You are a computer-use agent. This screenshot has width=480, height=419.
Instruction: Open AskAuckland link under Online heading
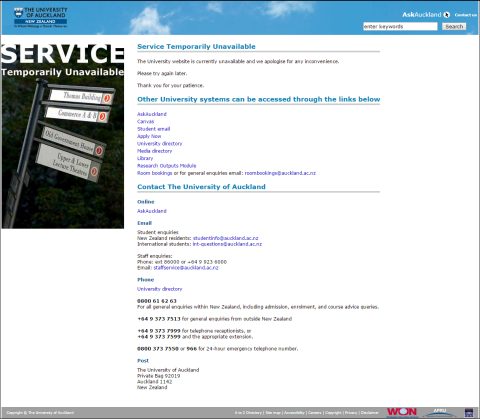pos(152,211)
